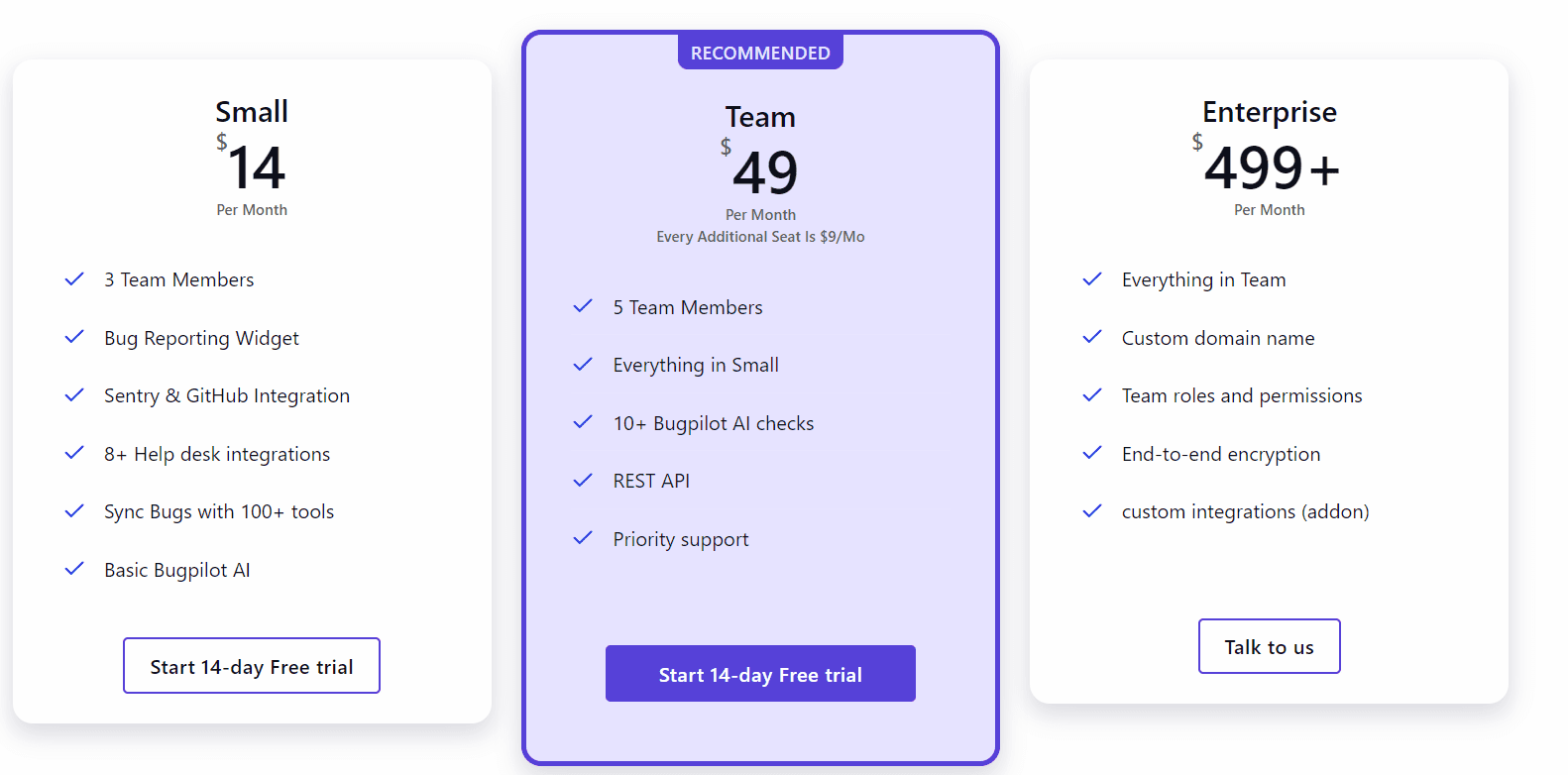Click the checkmark beside 3 Team Members

pyautogui.click(x=74, y=278)
